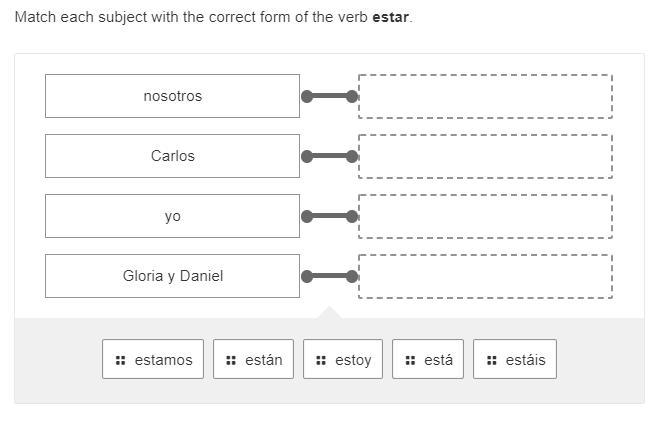Click the connector line next to yo
Image resolution: width=660 pixels, height=421 pixels.
[x=329, y=217]
